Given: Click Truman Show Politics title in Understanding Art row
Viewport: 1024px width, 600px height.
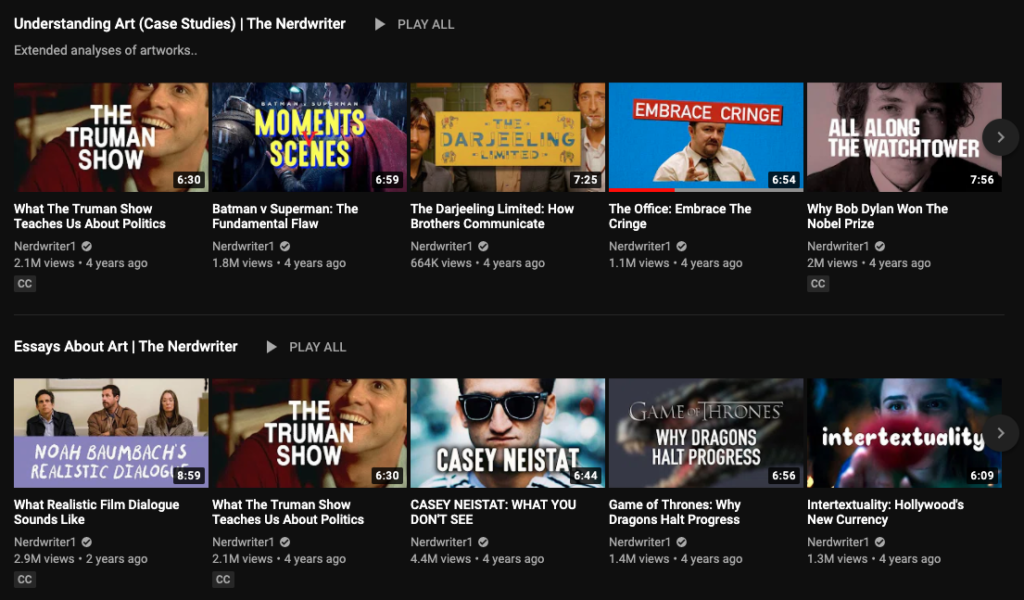Looking at the screenshot, I should click(89, 216).
